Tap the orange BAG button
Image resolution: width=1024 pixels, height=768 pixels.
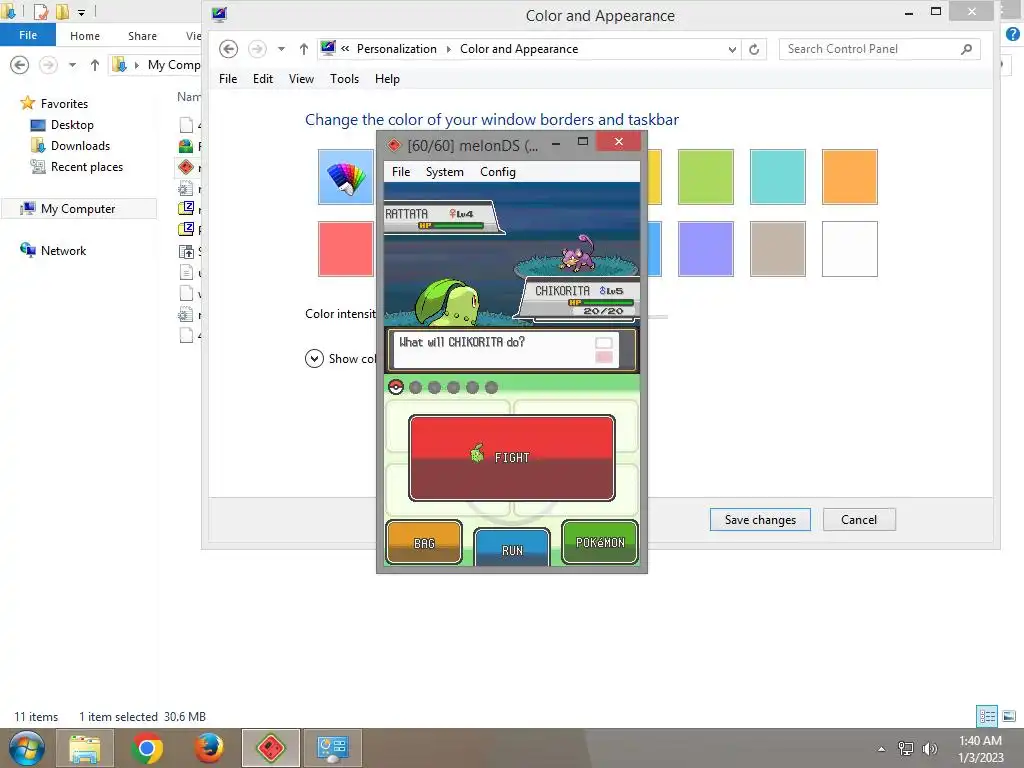click(424, 542)
